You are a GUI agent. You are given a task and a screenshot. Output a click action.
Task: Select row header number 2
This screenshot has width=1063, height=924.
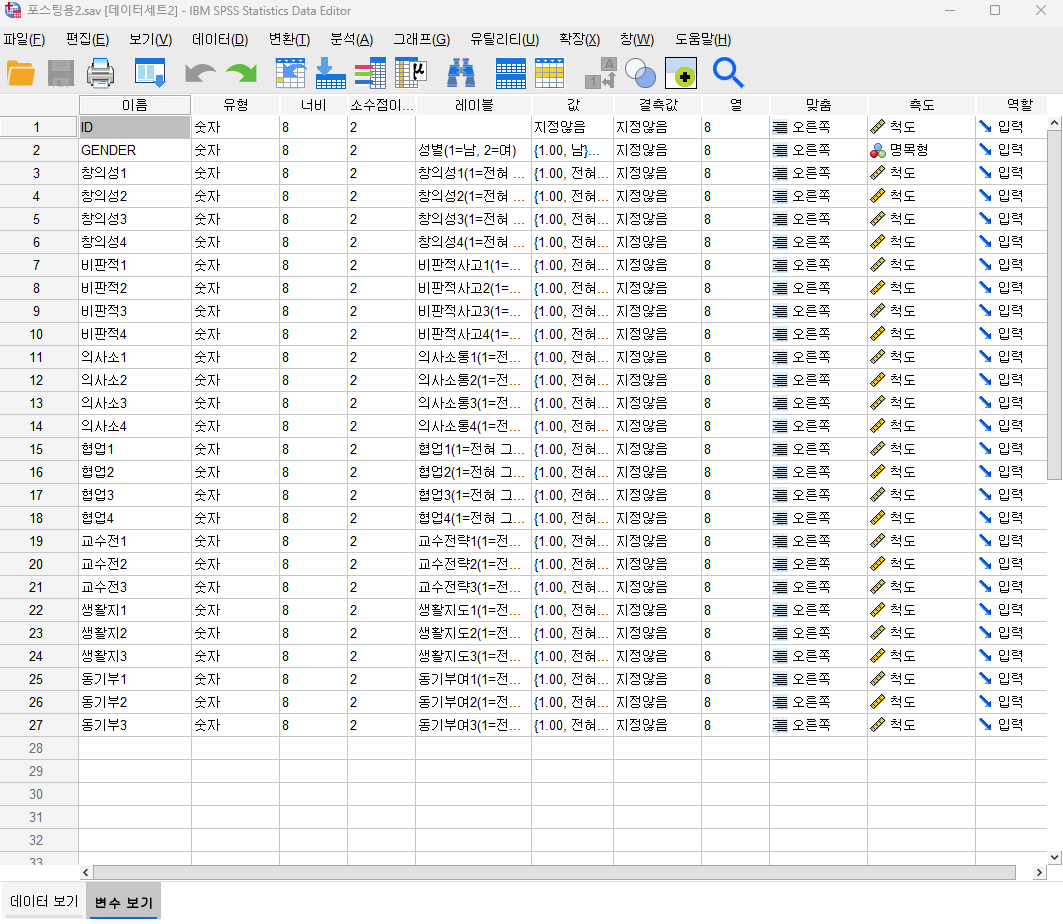[x=37, y=150]
